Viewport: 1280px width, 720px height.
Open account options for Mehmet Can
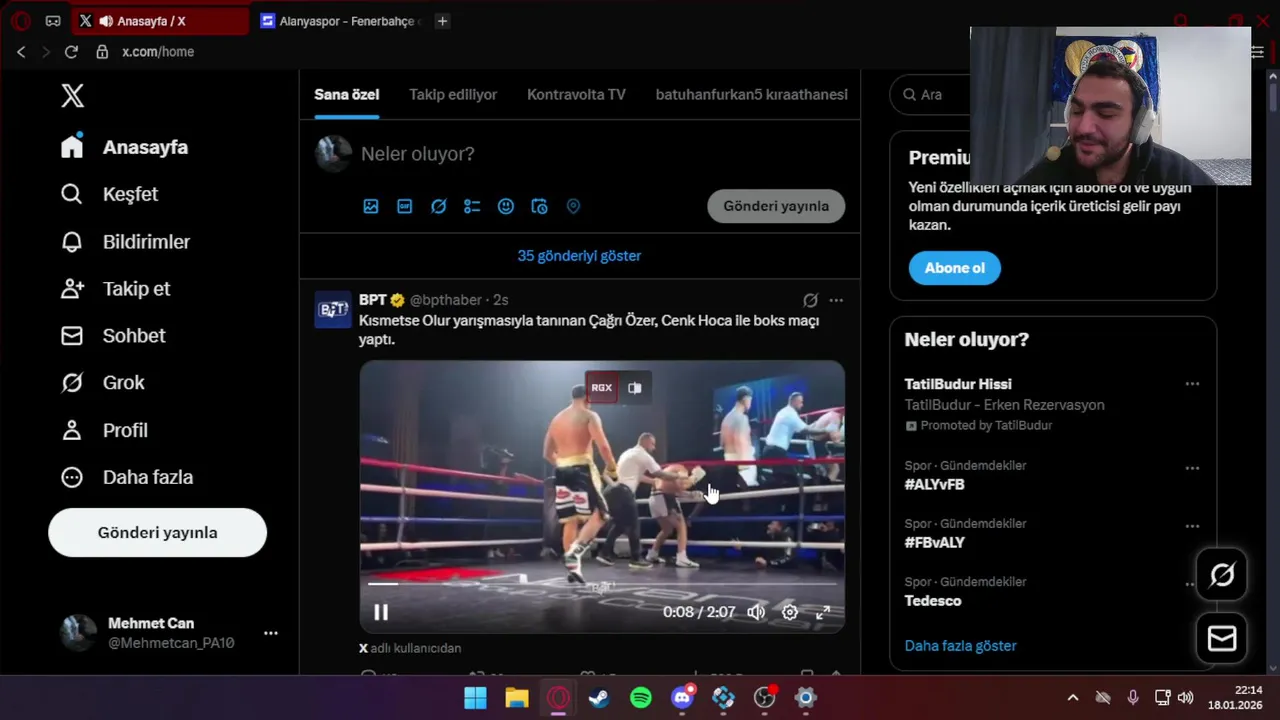[x=270, y=633]
